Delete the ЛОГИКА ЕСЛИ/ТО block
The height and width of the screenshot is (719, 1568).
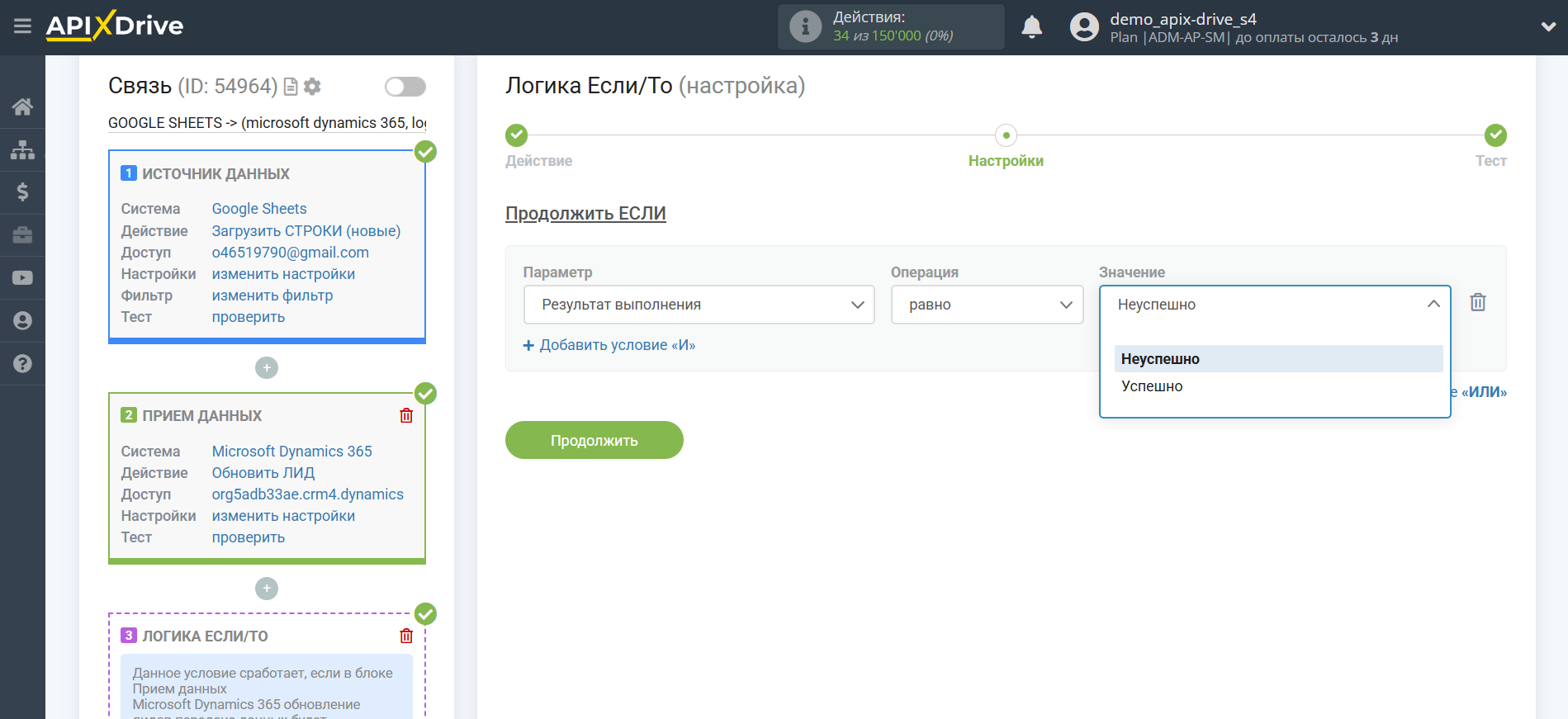(x=406, y=636)
